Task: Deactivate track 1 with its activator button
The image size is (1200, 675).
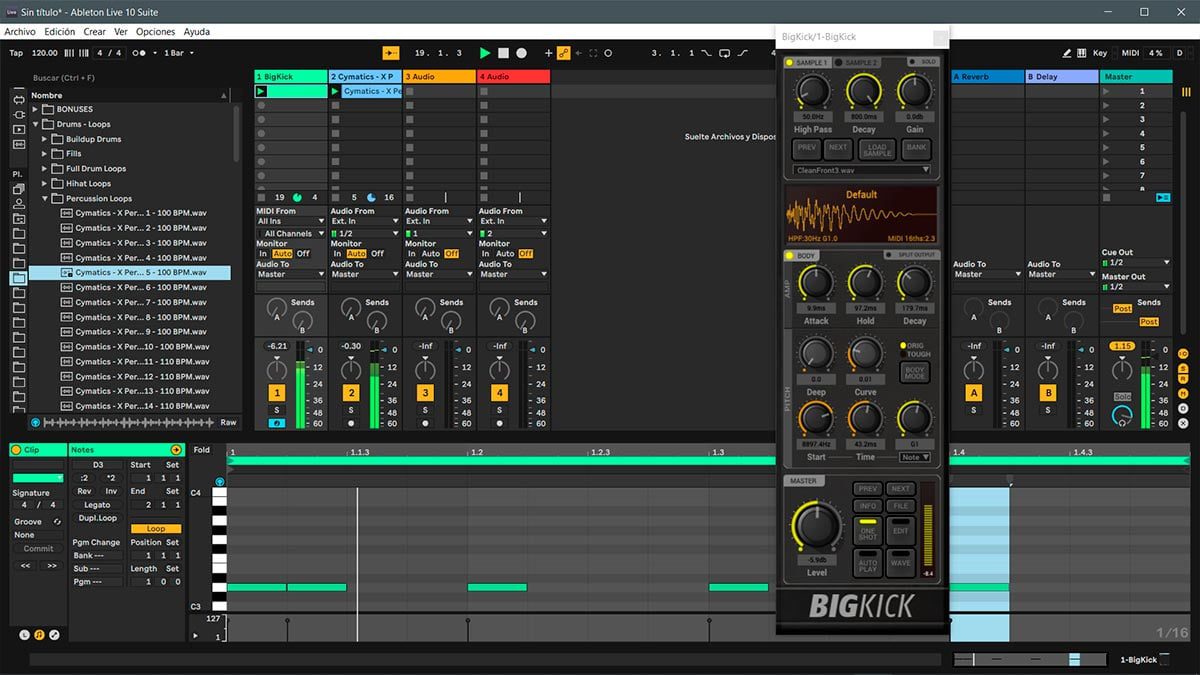Action: [x=276, y=393]
